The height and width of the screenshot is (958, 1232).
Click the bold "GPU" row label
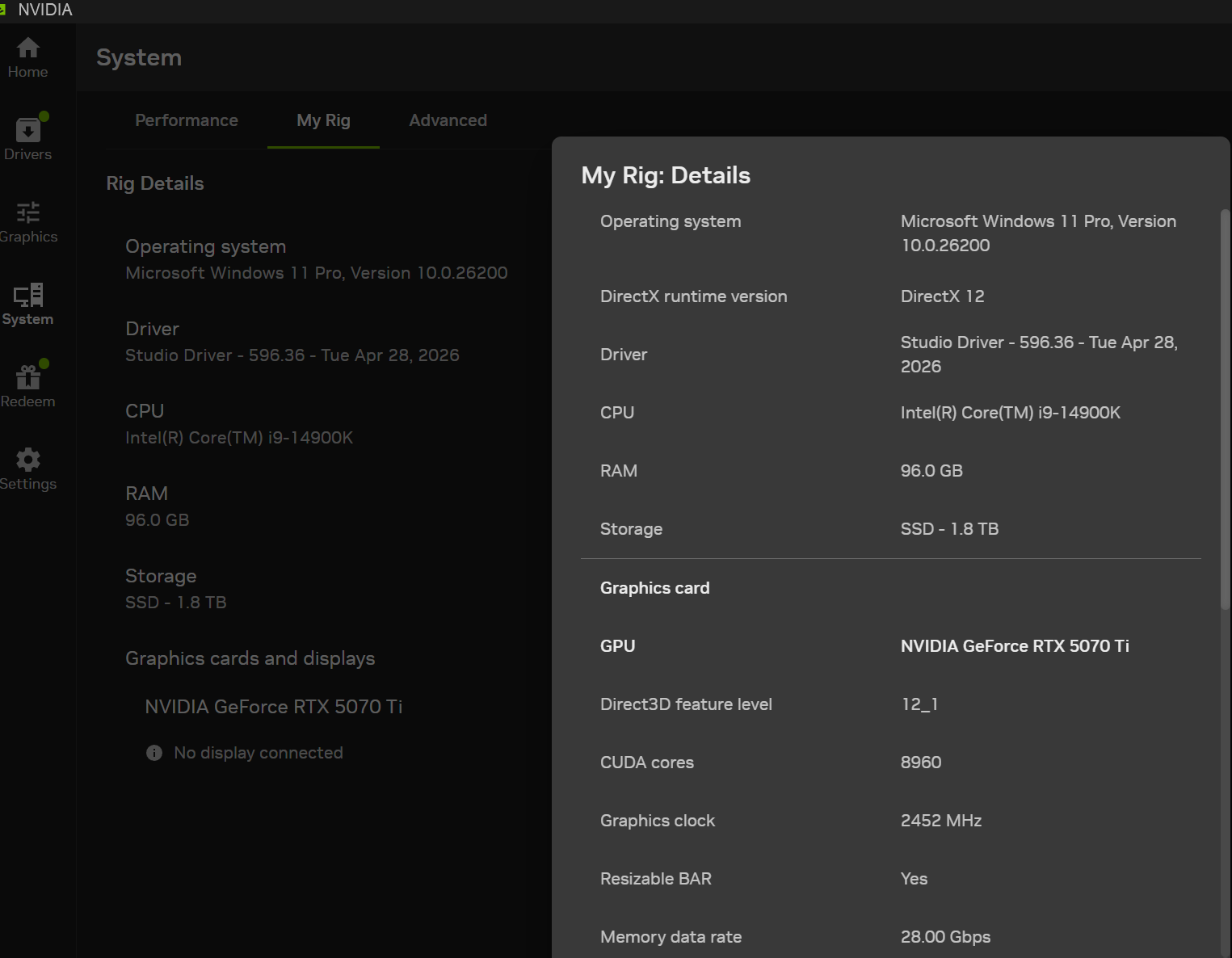tap(618, 646)
